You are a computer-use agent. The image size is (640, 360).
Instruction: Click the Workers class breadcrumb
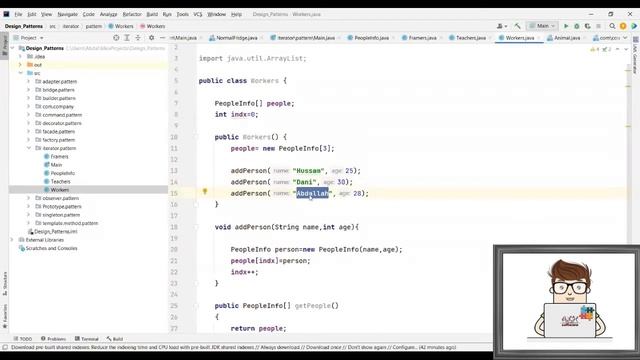pos(121,26)
